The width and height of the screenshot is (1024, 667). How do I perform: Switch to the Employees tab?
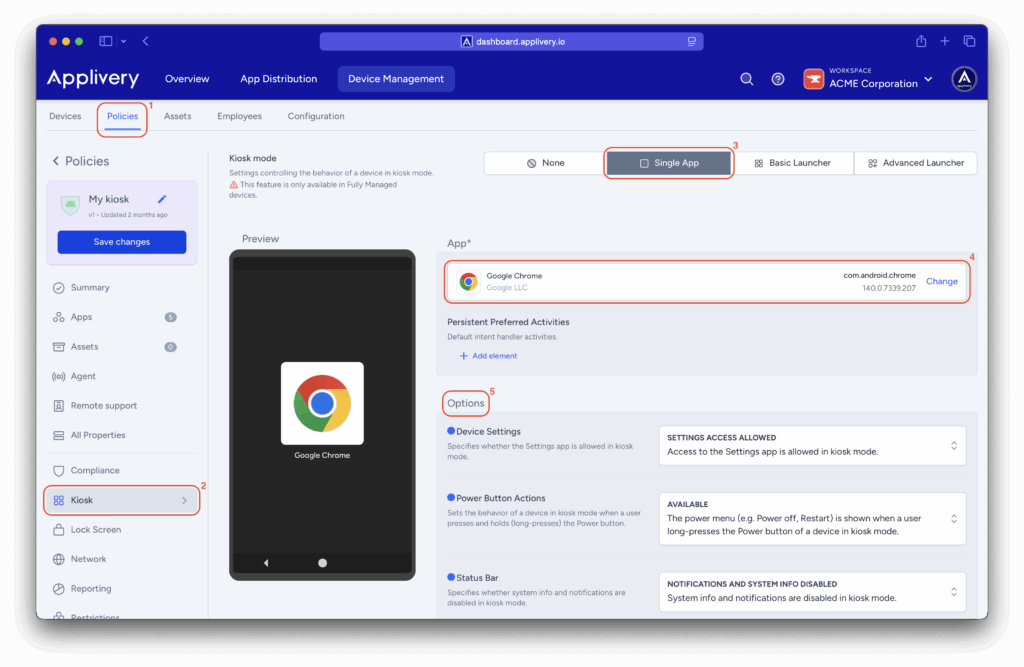tap(239, 116)
